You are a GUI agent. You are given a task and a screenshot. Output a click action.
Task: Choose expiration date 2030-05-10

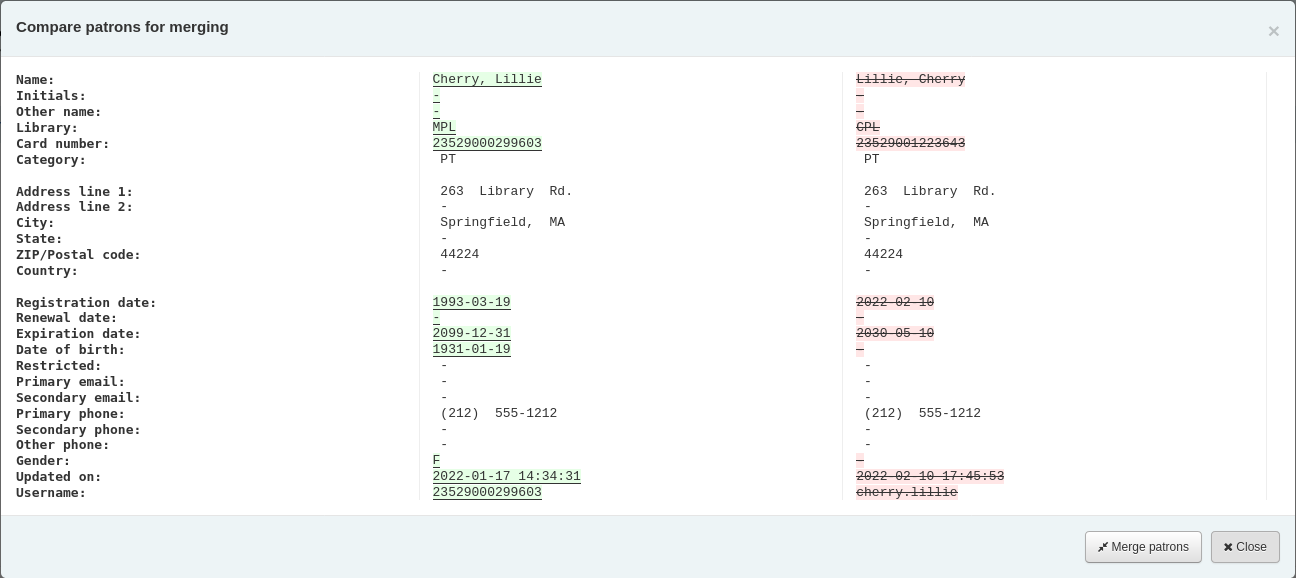tap(894, 333)
